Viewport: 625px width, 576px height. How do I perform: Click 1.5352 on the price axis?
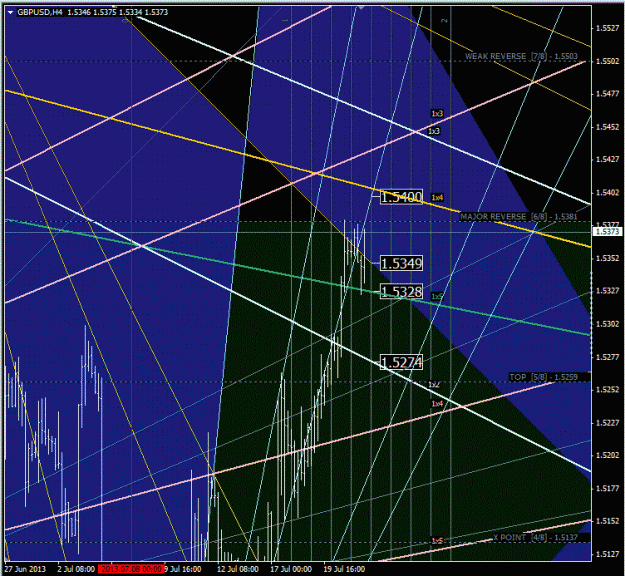point(607,258)
